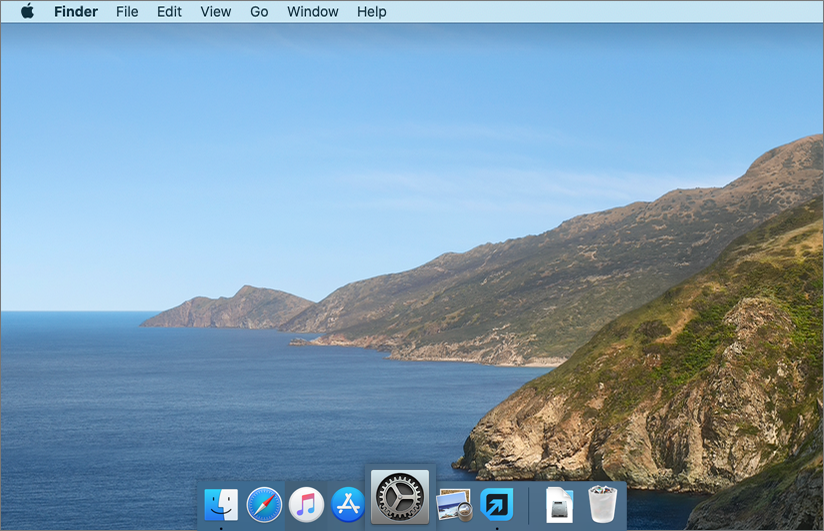The image size is (824, 531).
Task: Click the blue arrow app icon in Dock
Action: (496, 504)
